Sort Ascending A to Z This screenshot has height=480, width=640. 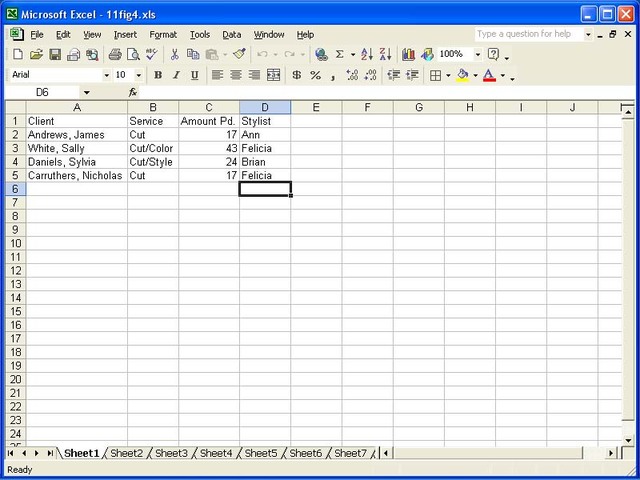tap(367, 54)
